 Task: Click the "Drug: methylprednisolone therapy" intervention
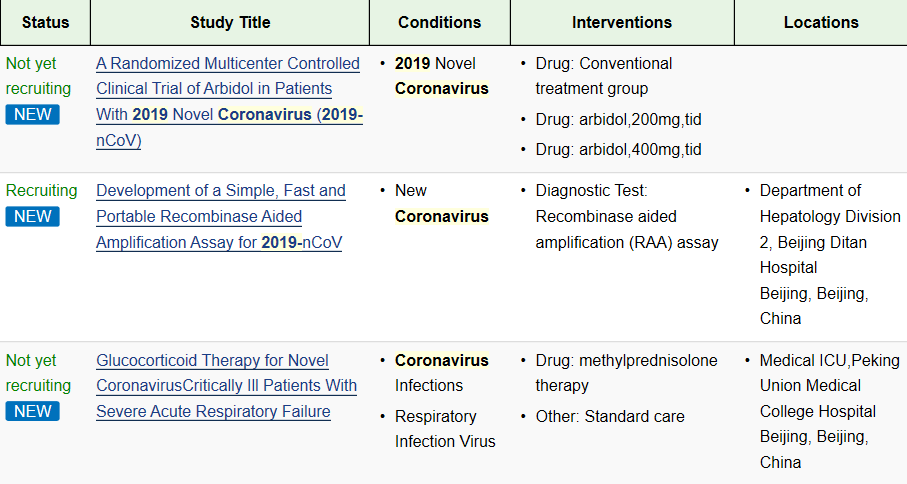pyautogui.click(x=626, y=373)
